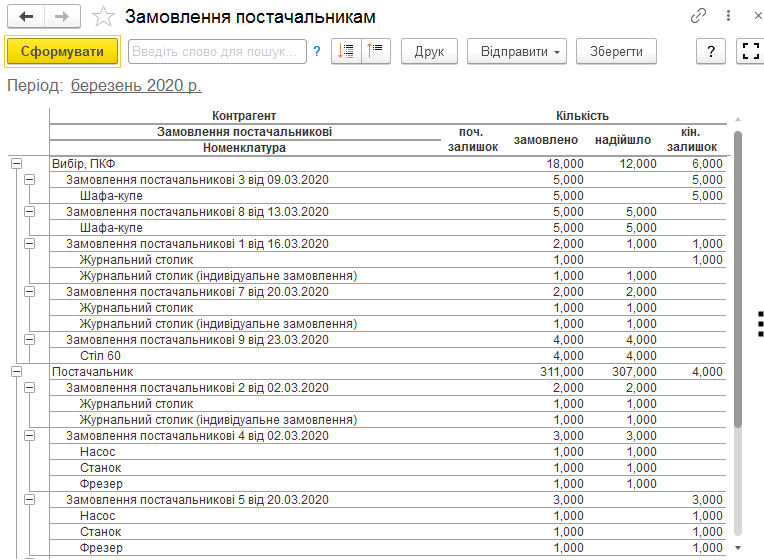The height and width of the screenshot is (560, 764).
Task: Click the 12,000 received total cell
Action: tap(638, 164)
